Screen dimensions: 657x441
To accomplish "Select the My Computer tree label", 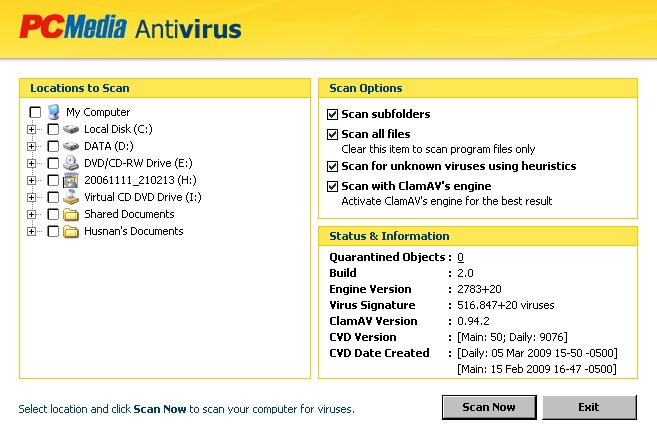I will [x=98, y=112].
